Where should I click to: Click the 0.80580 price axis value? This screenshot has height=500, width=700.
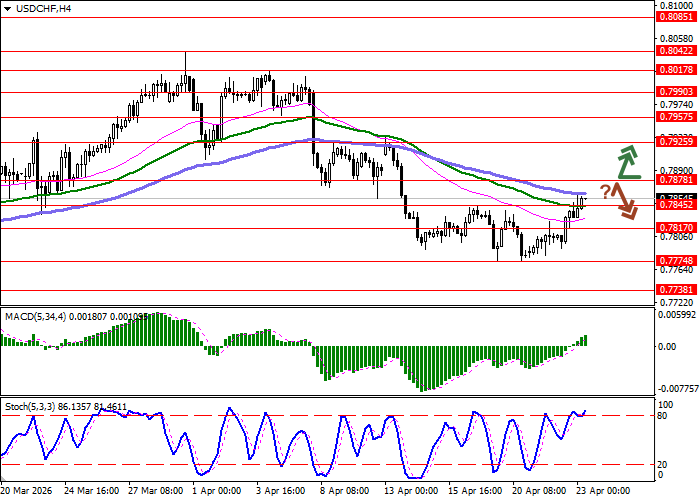pyautogui.click(x=678, y=39)
